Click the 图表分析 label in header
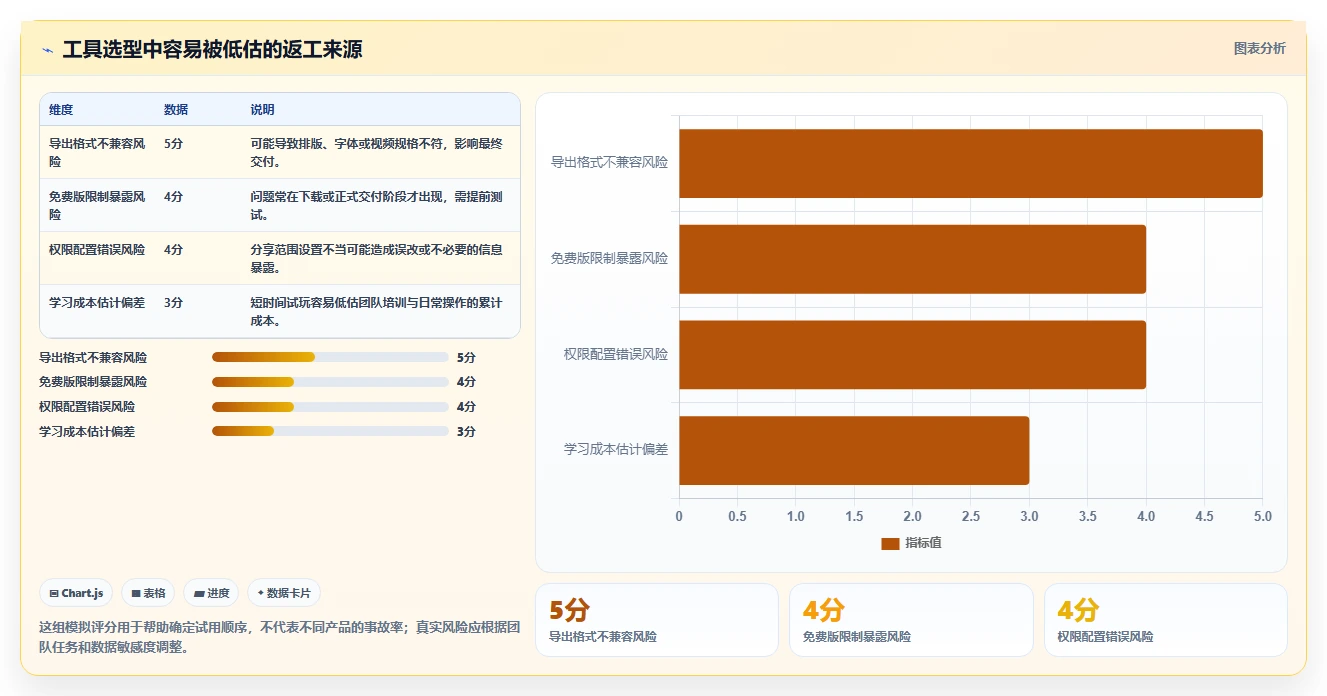The width and height of the screenshot is (1327, 696). coord(1260,48)
